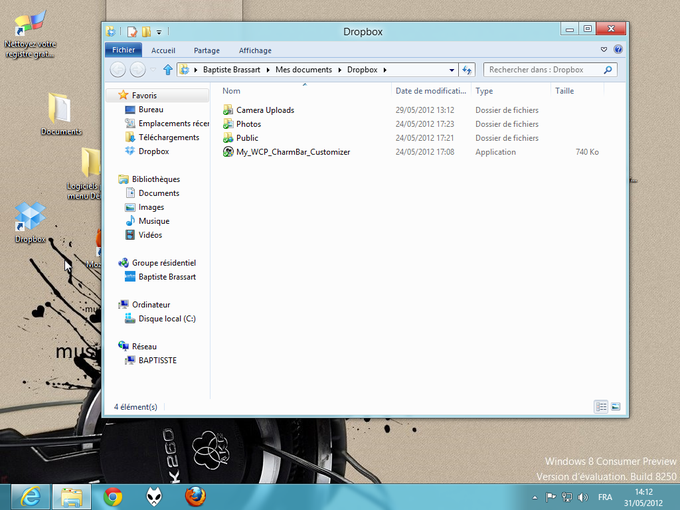Click File Explorer taskbar button
This screenshot has height=510, width=680.
pos(72,497)
